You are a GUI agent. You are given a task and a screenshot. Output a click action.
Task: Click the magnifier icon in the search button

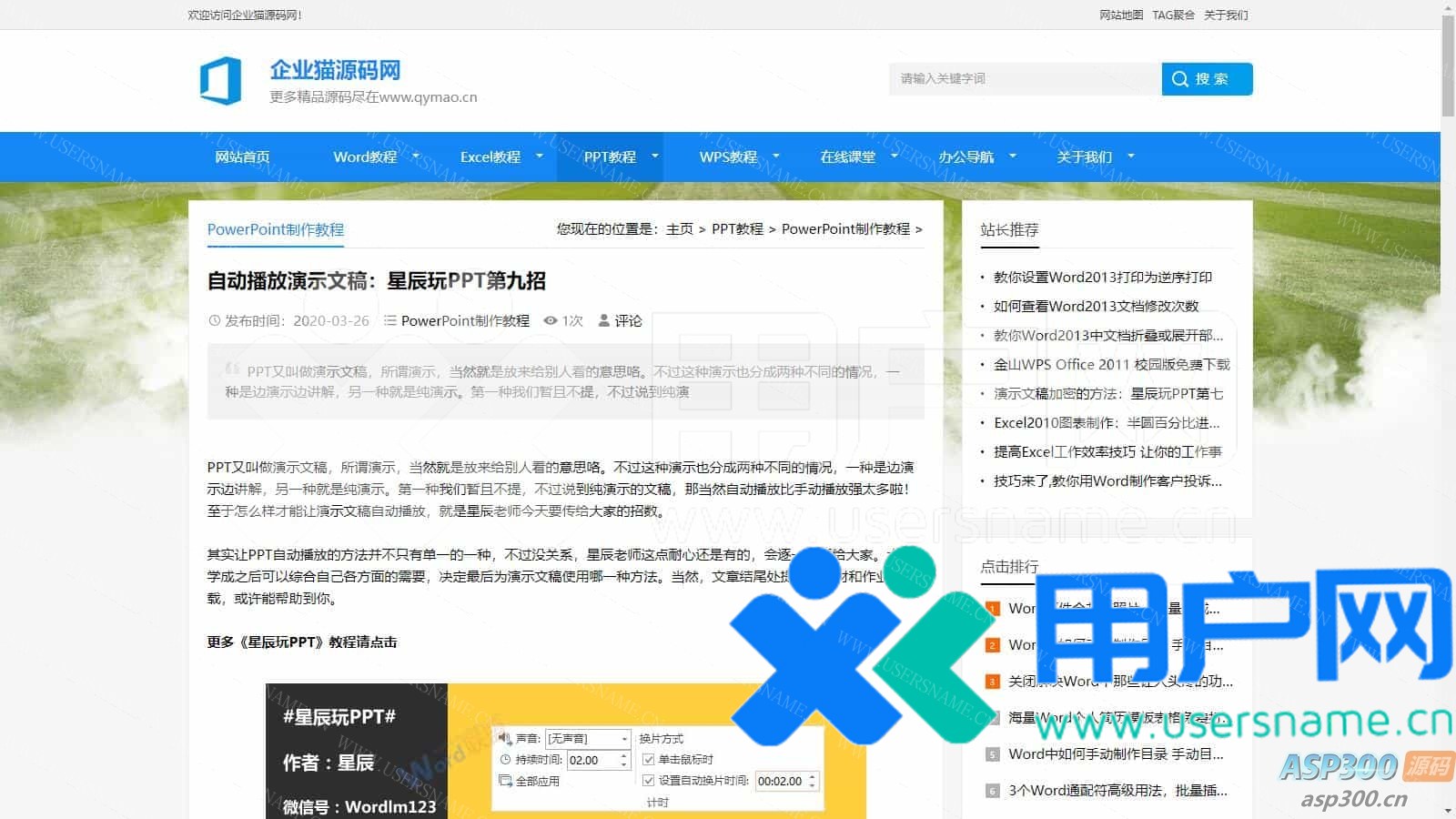pyautogui.click(x=1180, y=79)
